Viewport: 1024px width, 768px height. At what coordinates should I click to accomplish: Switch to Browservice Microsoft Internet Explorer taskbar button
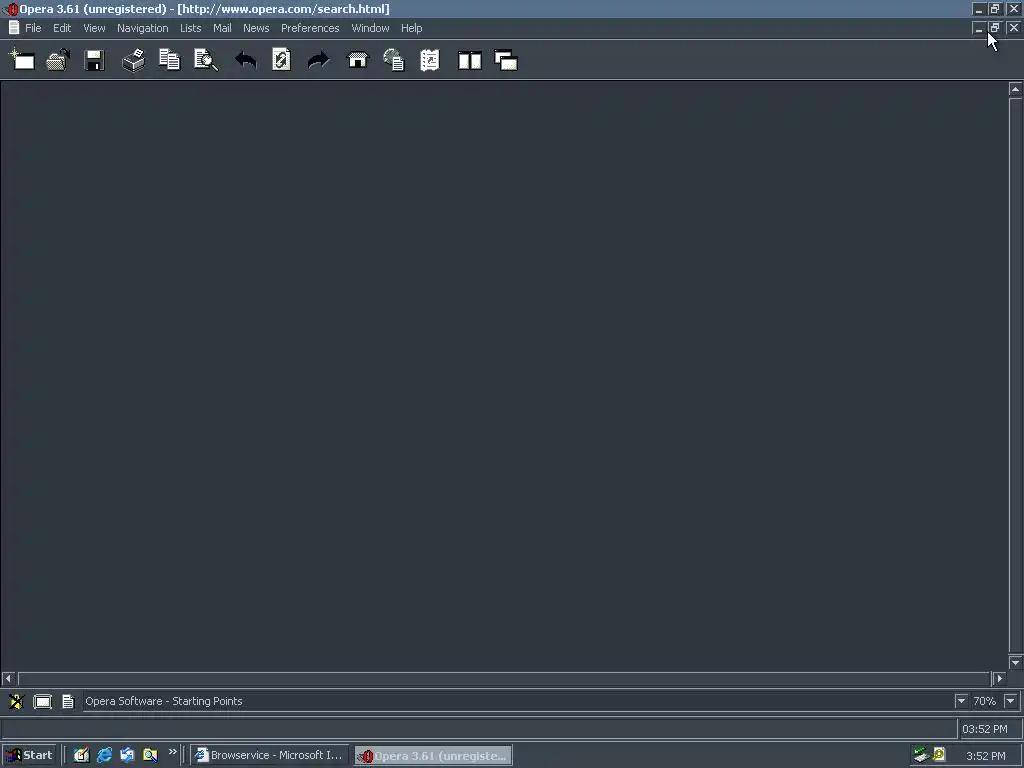270,756
